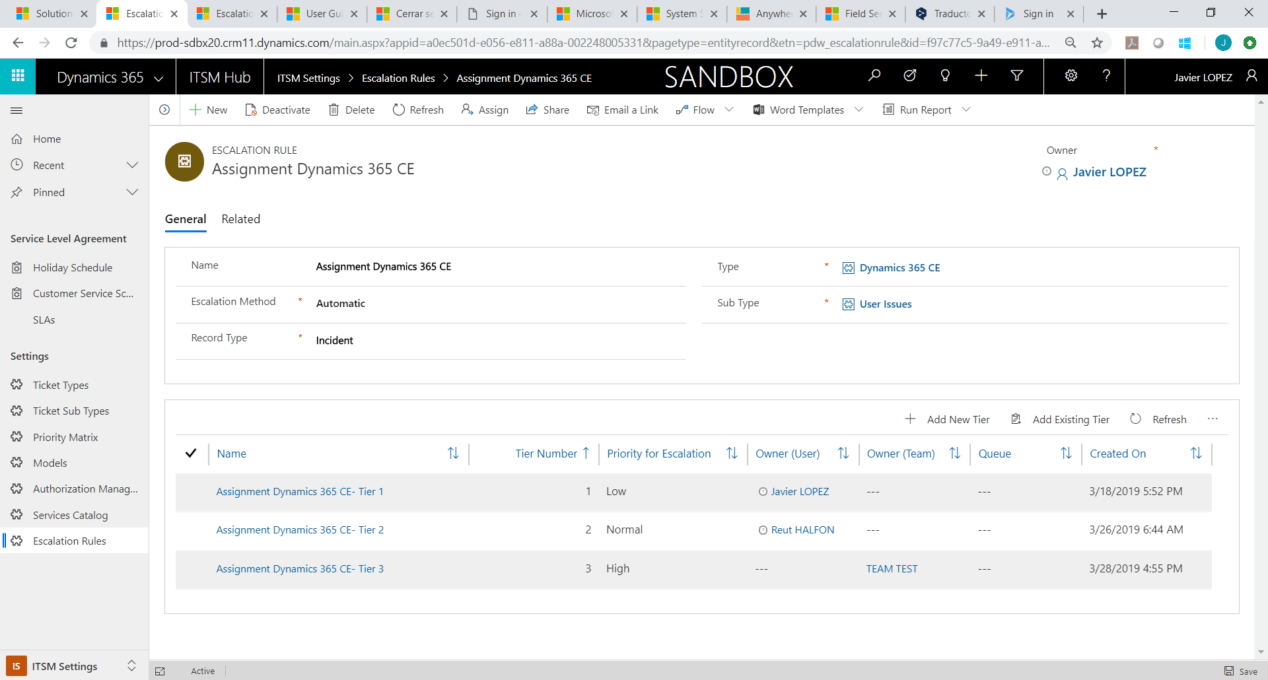Click Add Existing Tier button
Screen dimensions: 1268x680
click(x=1060, y=420)
